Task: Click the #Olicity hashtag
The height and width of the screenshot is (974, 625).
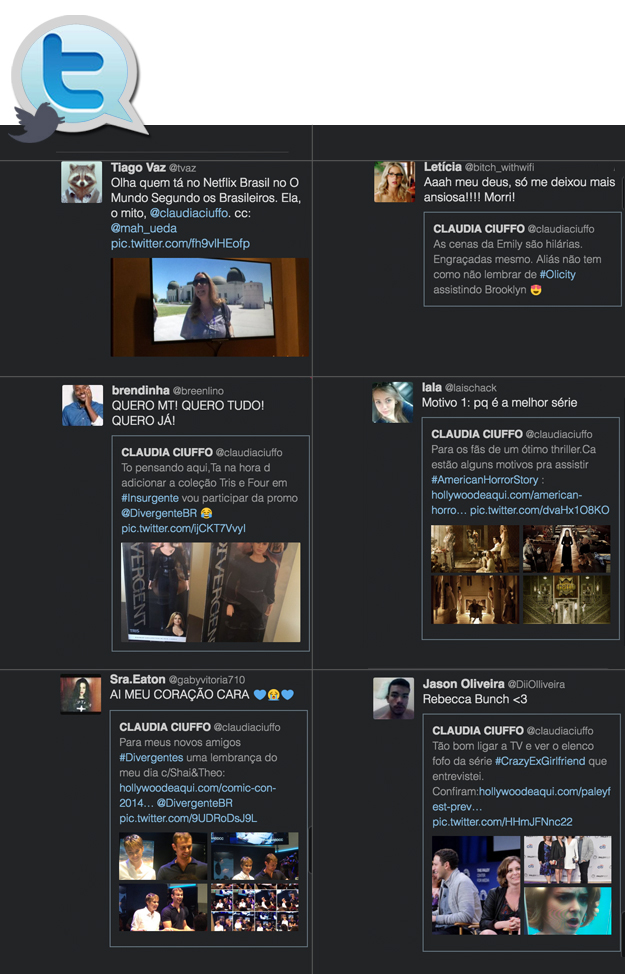Action: [557, 274]
